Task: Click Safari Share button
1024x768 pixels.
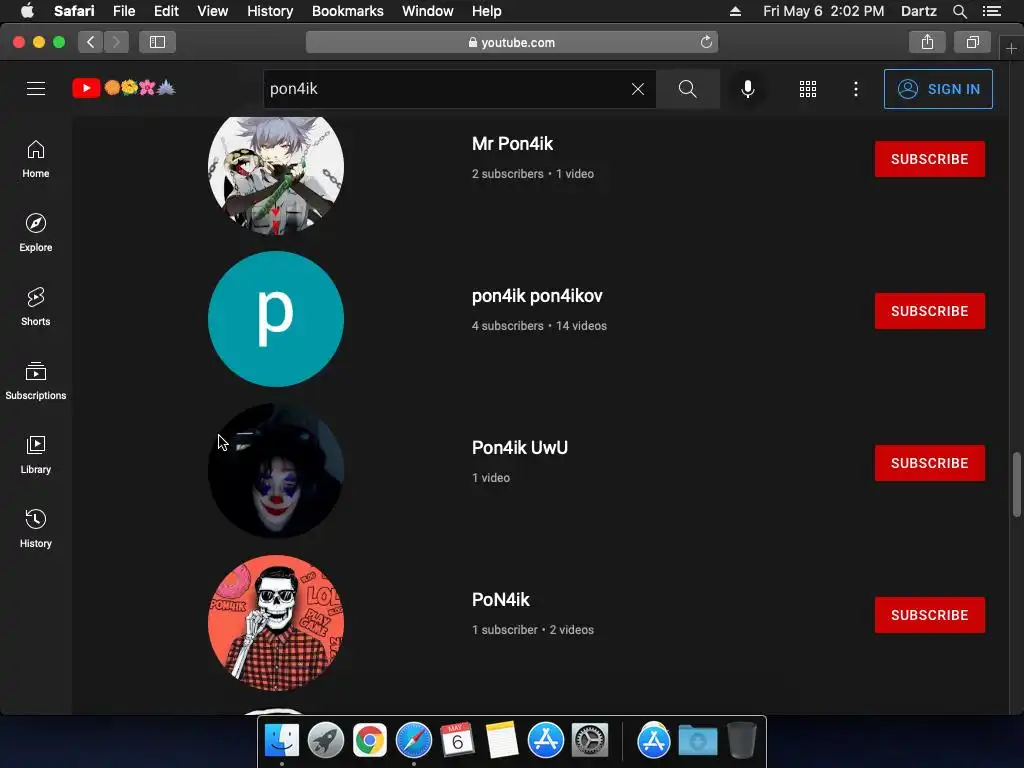Action: [927, 42]
